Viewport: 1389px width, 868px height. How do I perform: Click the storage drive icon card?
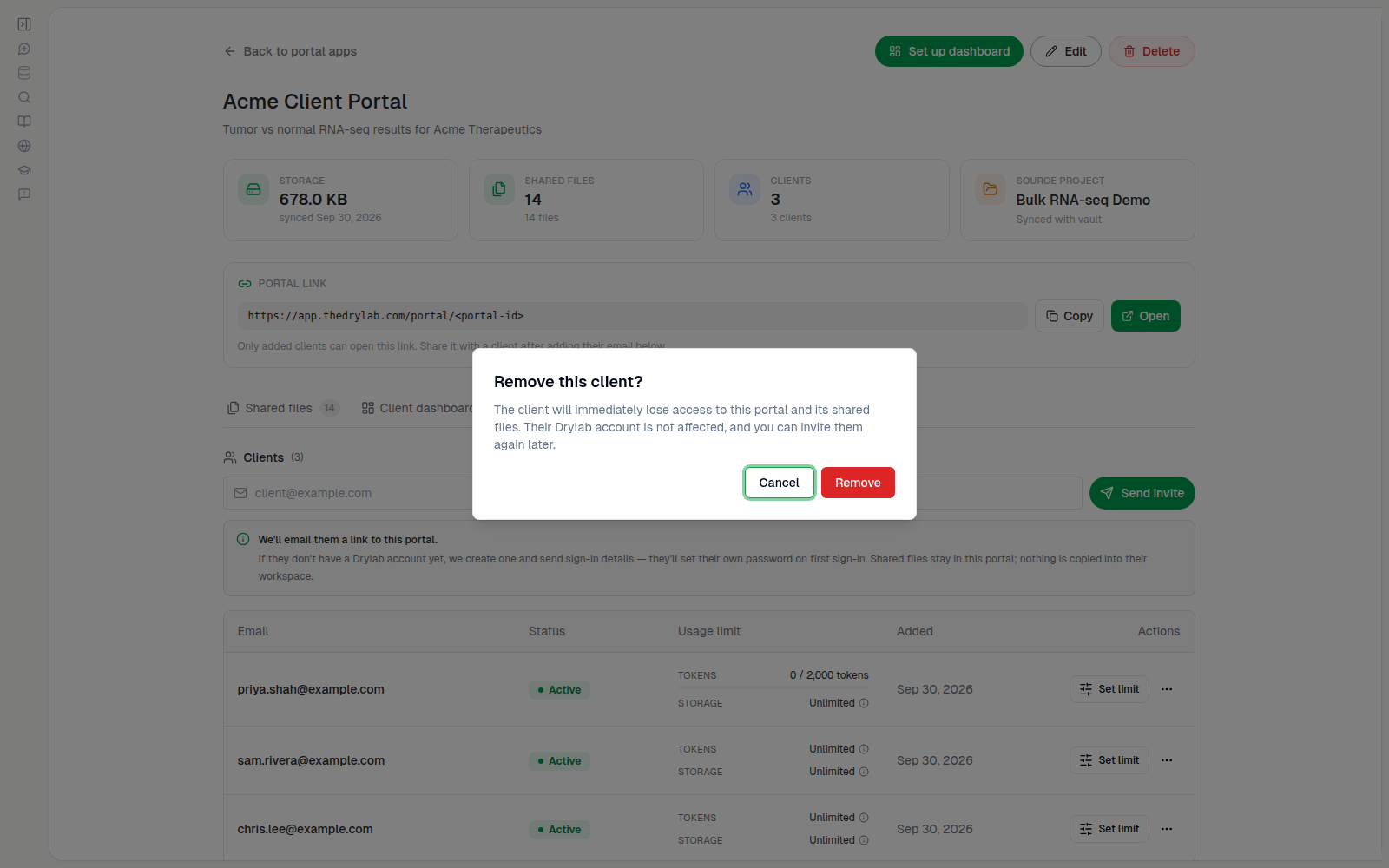[x=253, y=189]
